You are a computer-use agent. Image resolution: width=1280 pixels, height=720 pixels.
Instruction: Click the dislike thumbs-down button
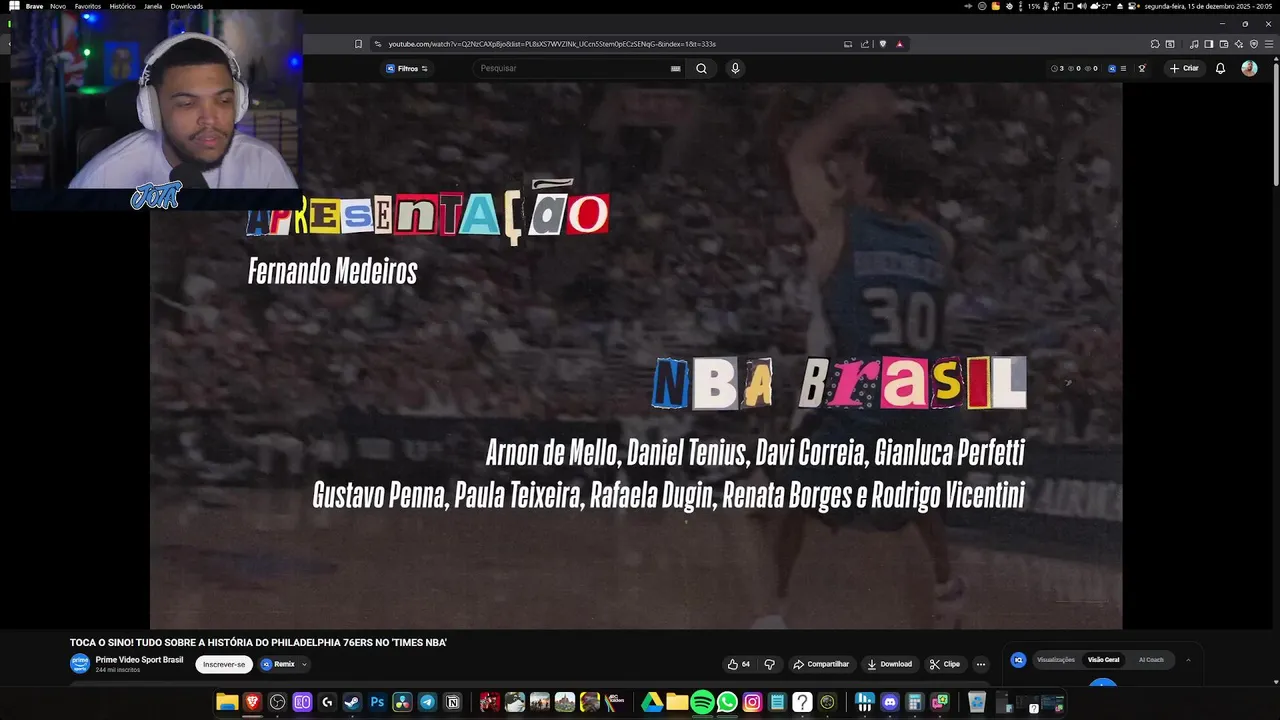tap(769, 664)
